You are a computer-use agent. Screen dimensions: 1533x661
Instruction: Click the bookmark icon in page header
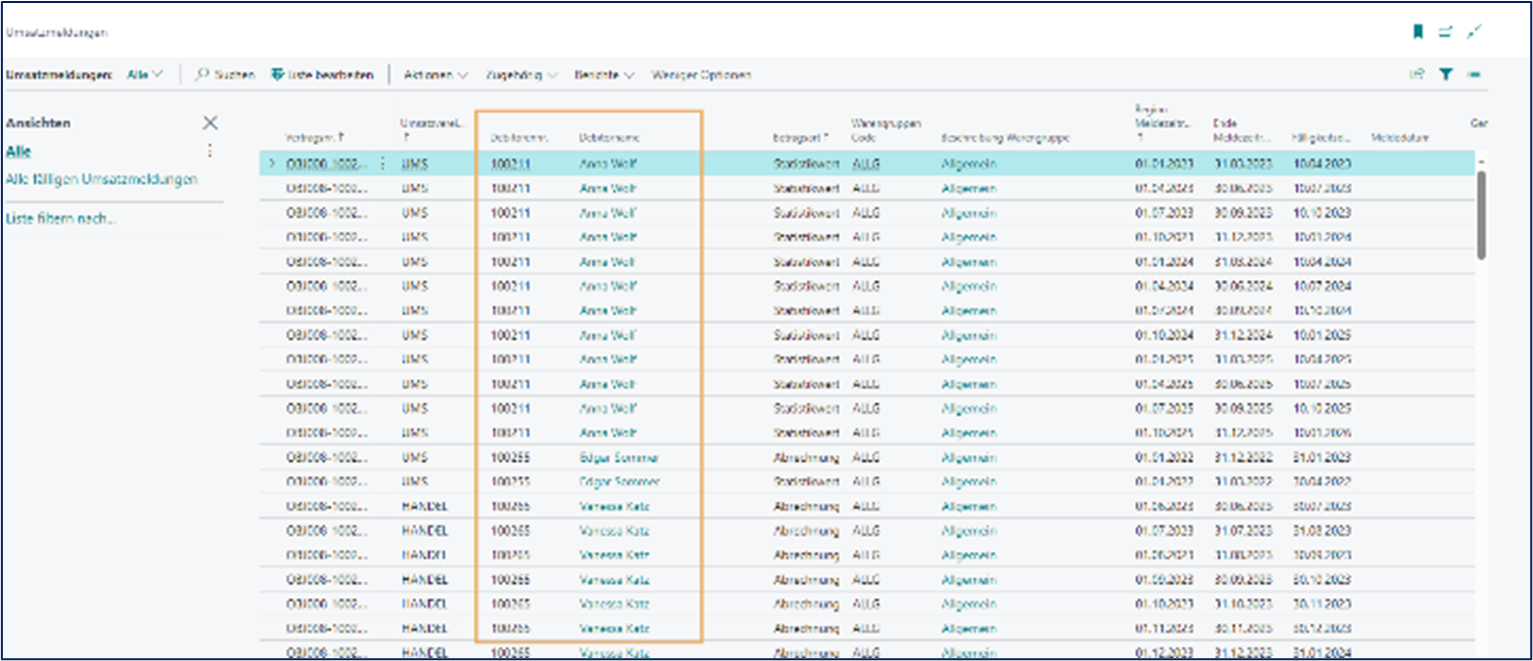1417,32
